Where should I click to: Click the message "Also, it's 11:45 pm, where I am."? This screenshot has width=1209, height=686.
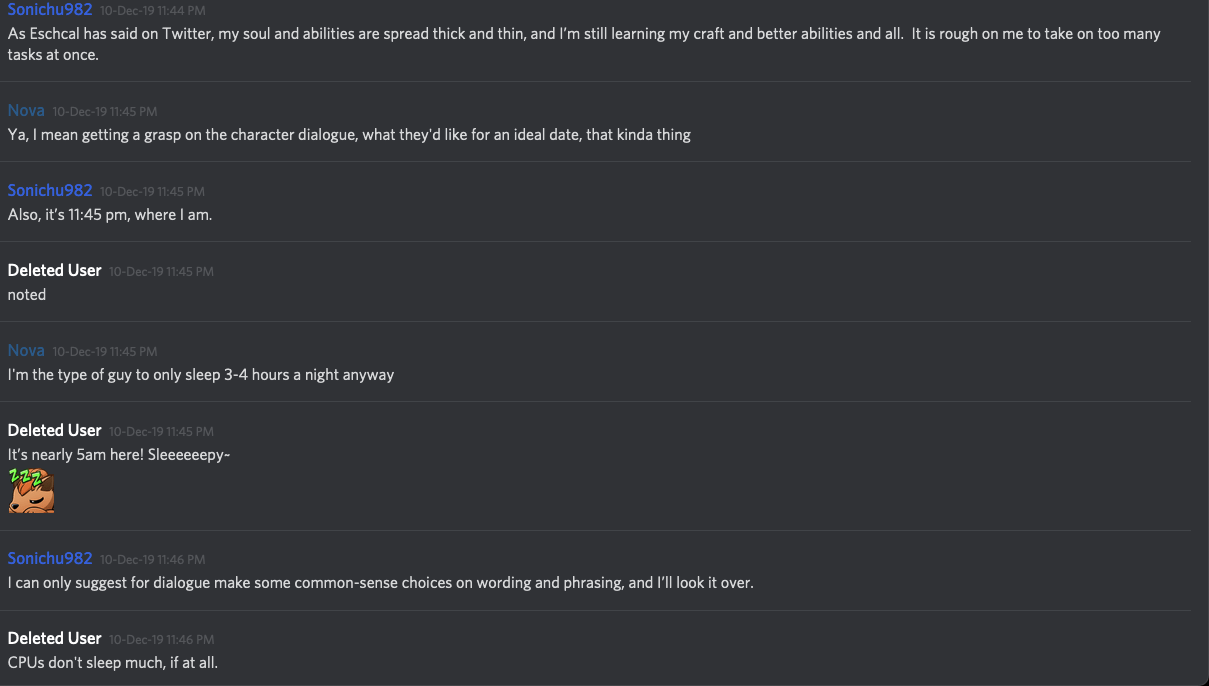pos(110,214)
